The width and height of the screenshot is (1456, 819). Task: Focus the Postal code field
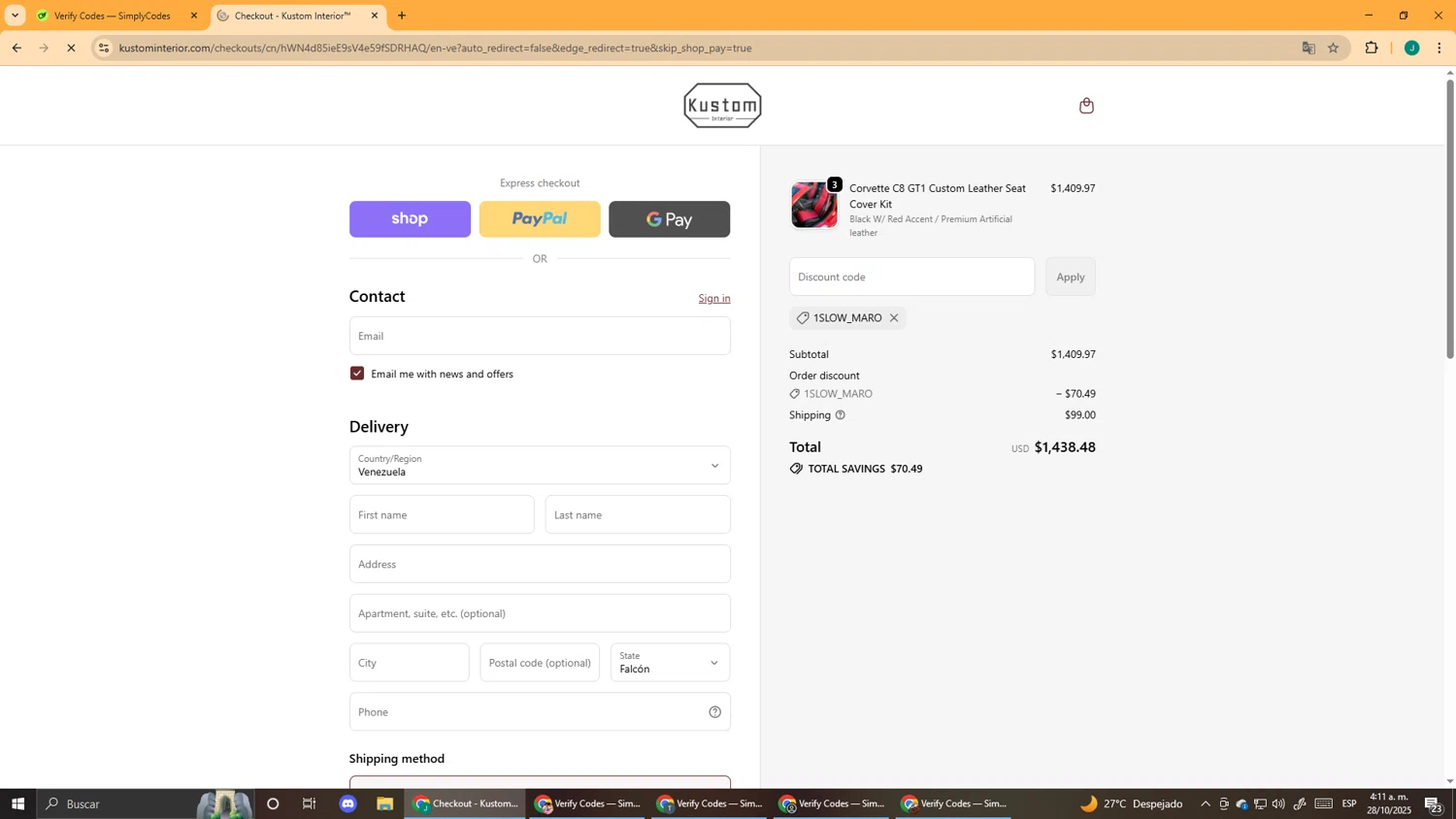pos(540,663)
